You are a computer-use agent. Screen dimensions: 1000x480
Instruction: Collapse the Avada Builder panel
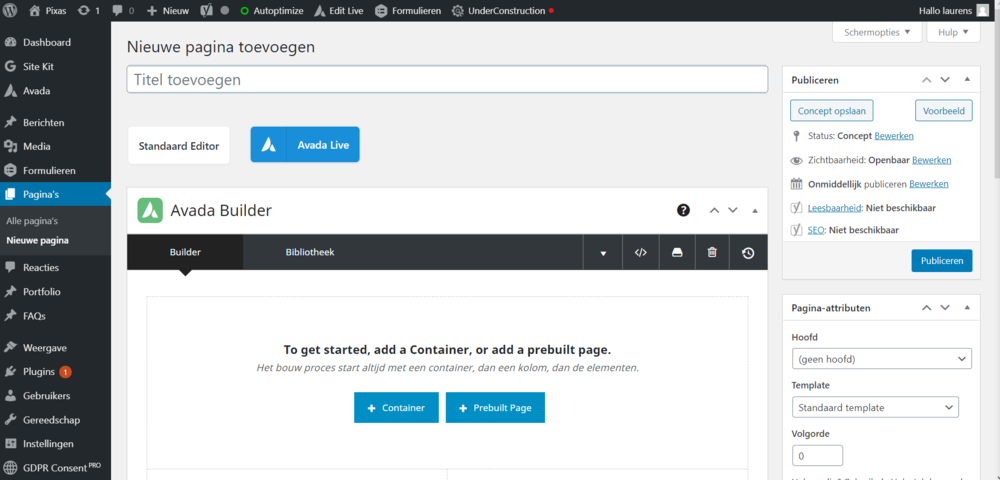(x=755, y=210)
